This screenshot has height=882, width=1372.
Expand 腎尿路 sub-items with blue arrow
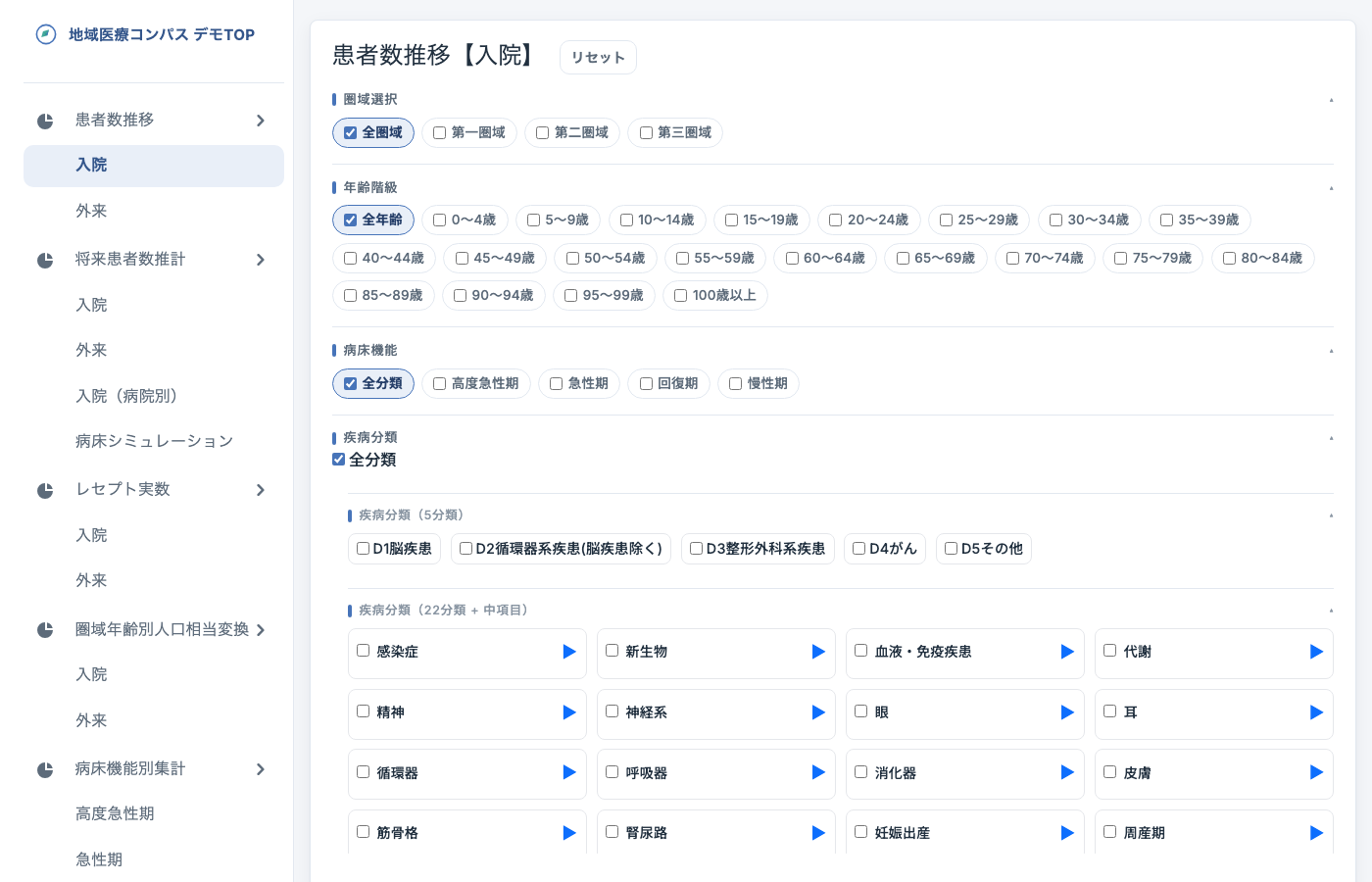tap(818, 833)
